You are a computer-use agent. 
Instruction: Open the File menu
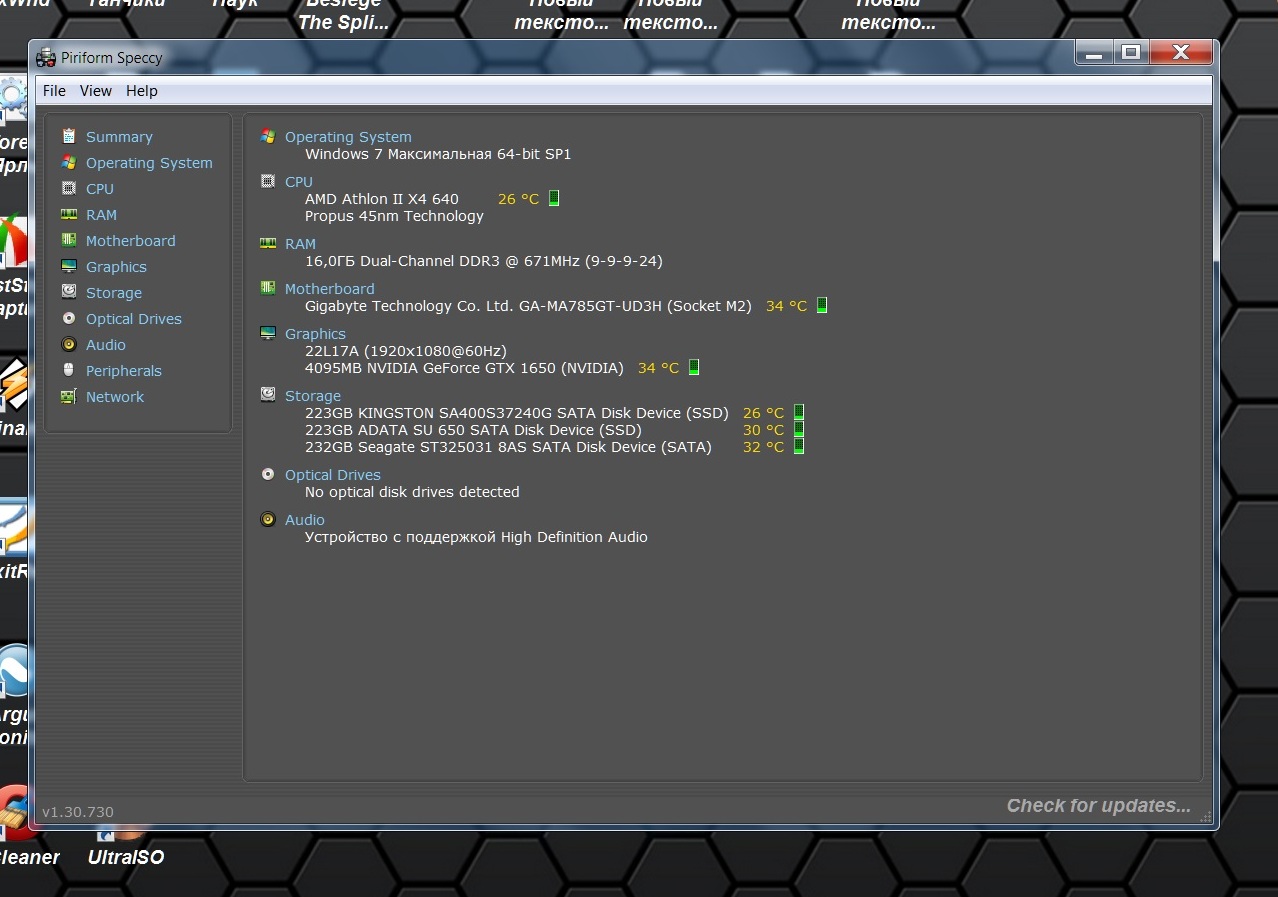(x=54, y=91)
